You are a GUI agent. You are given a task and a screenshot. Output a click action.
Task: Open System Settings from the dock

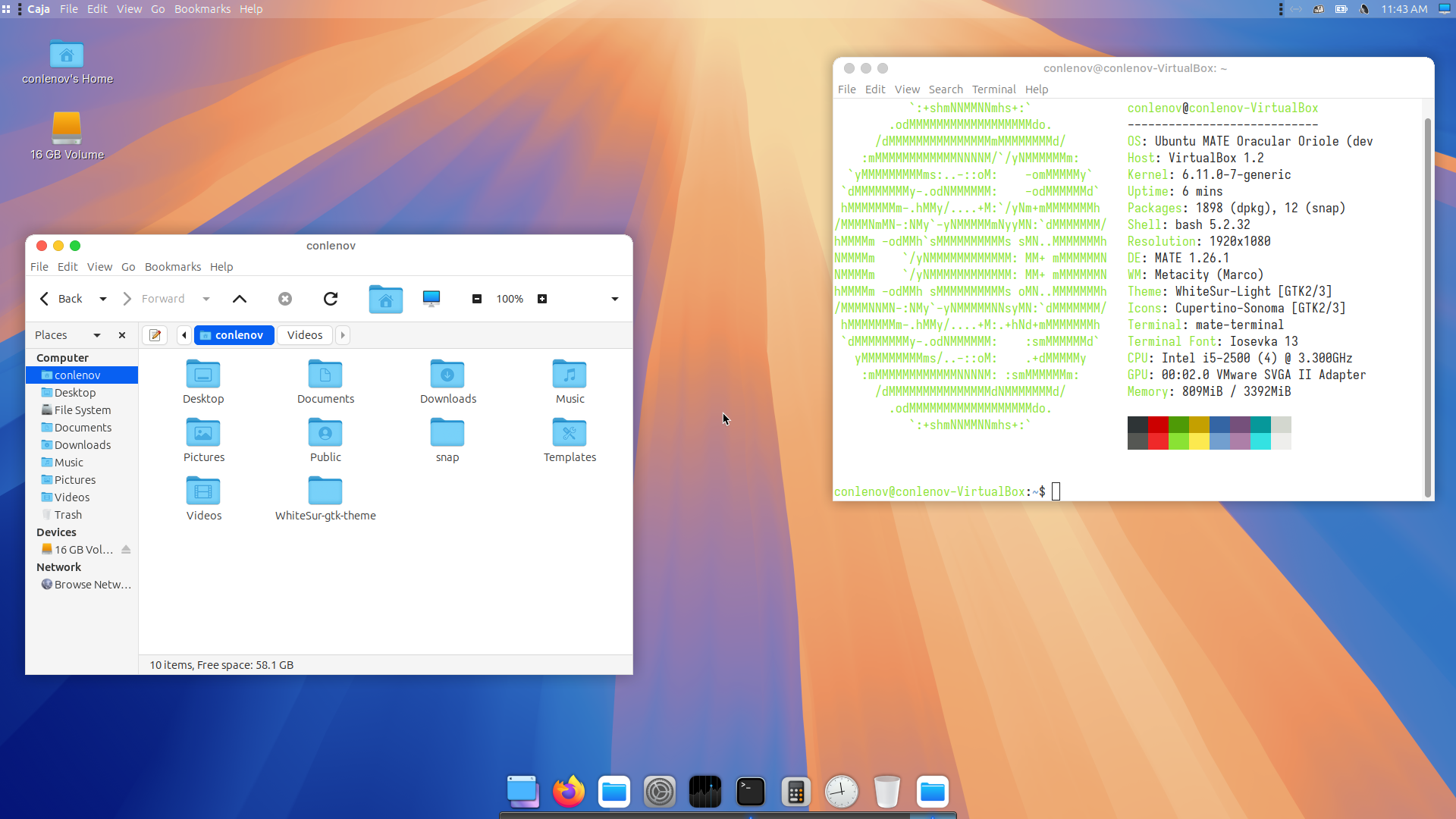[x=660, y=792]
